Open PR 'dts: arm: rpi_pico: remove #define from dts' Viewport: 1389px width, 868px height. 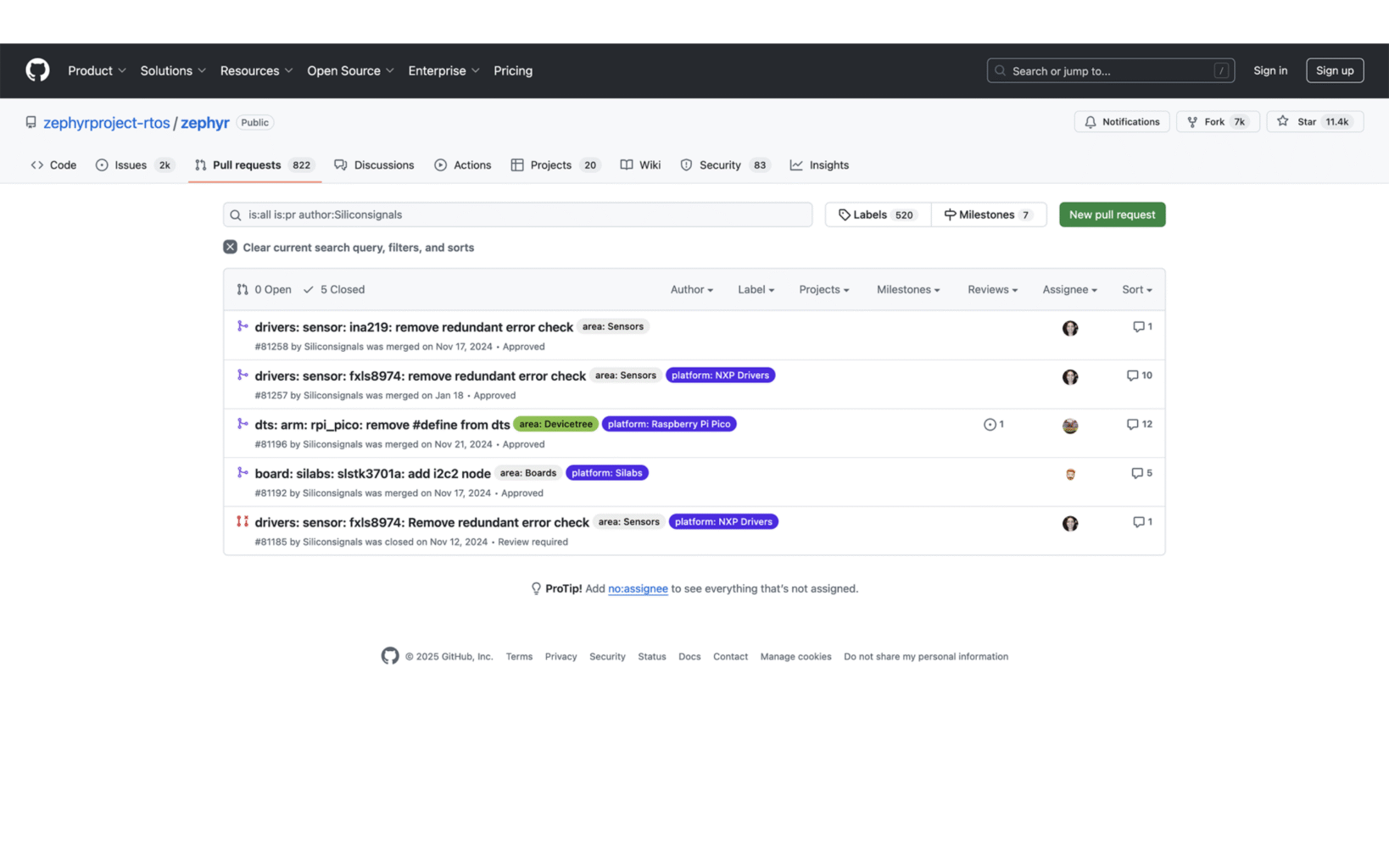[x=382, y=425]
